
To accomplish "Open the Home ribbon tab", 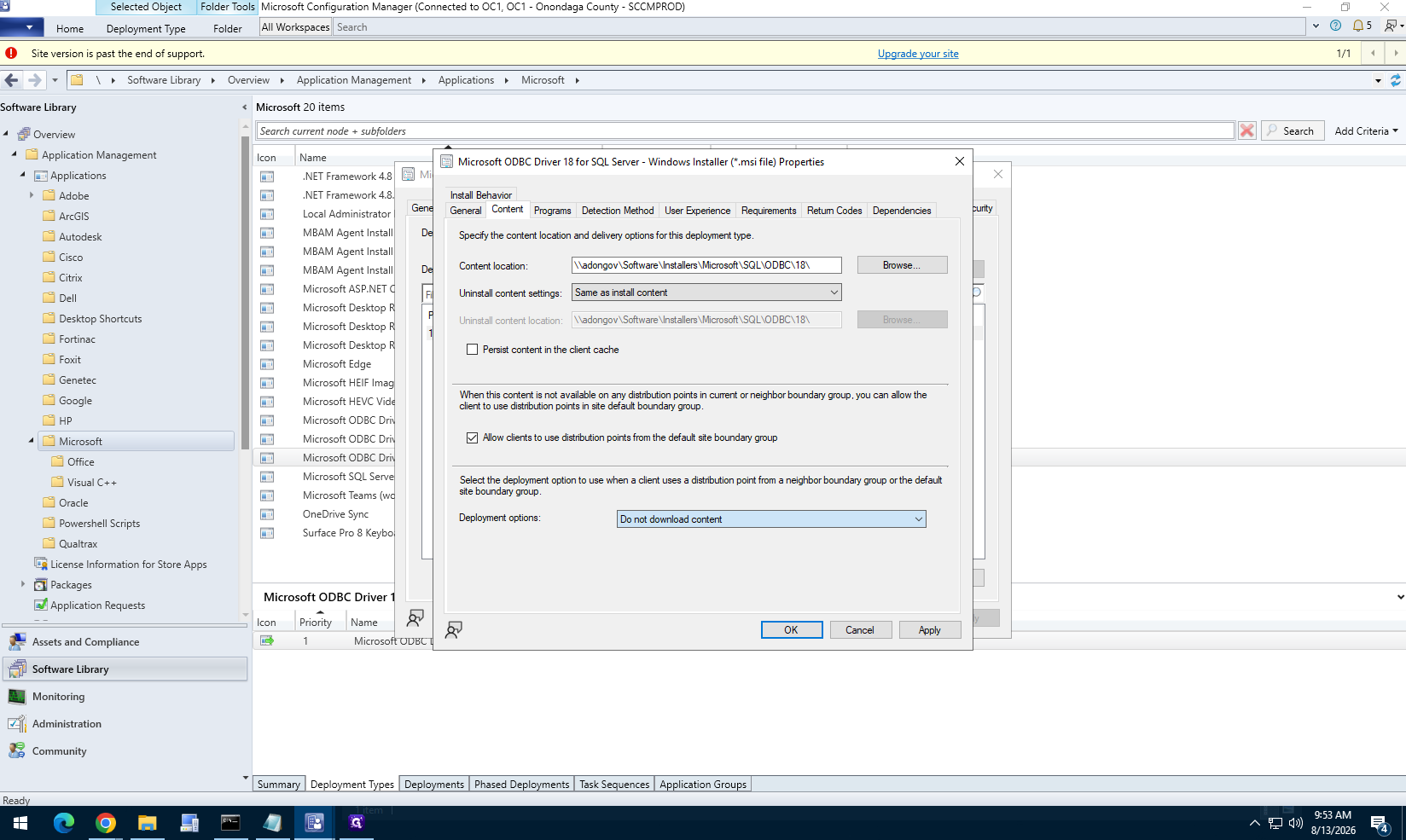I will tap(70, 28).
